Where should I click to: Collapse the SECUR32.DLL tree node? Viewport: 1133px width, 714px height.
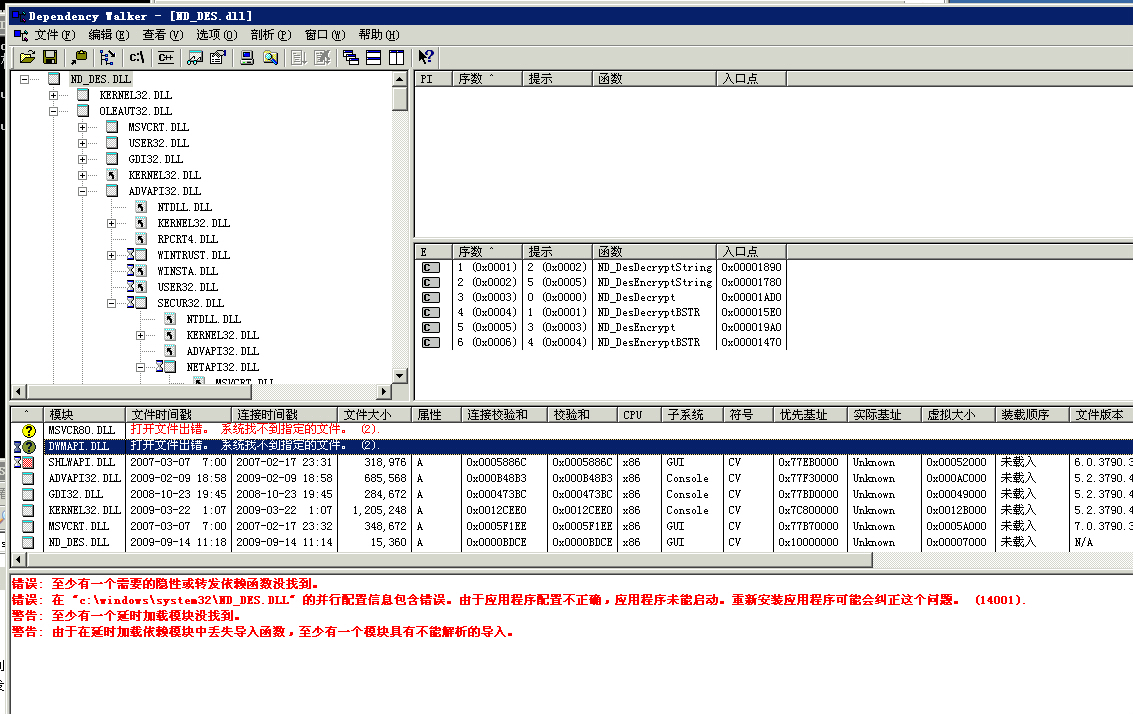tap(111, 303)
